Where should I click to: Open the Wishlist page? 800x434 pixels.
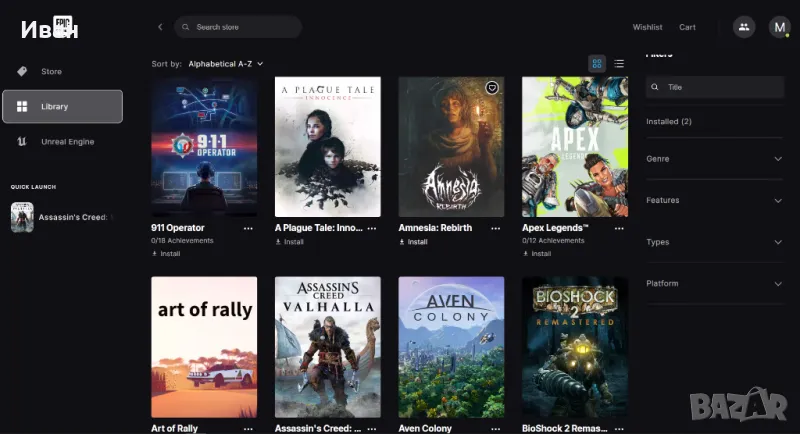tap(647, 27)
